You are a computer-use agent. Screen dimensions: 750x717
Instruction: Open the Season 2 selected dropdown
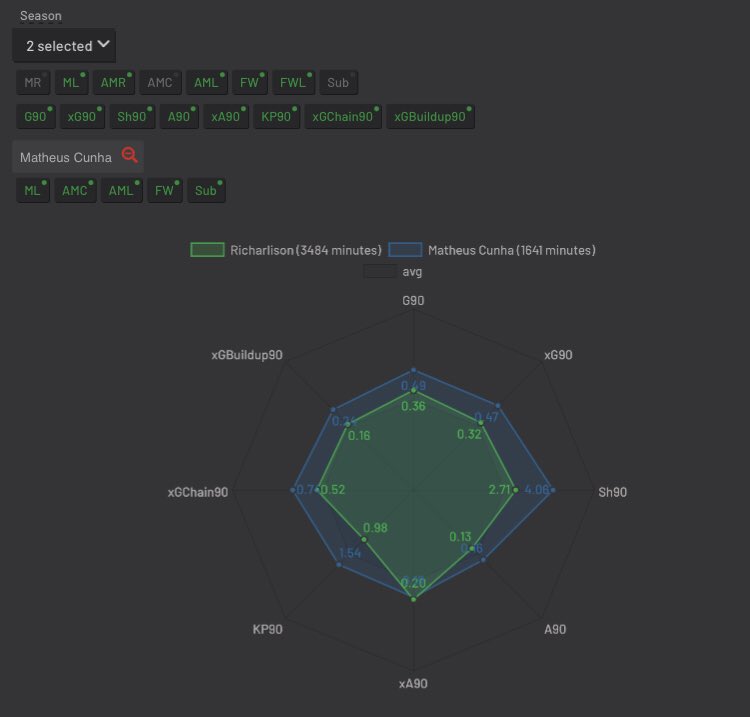64,45
